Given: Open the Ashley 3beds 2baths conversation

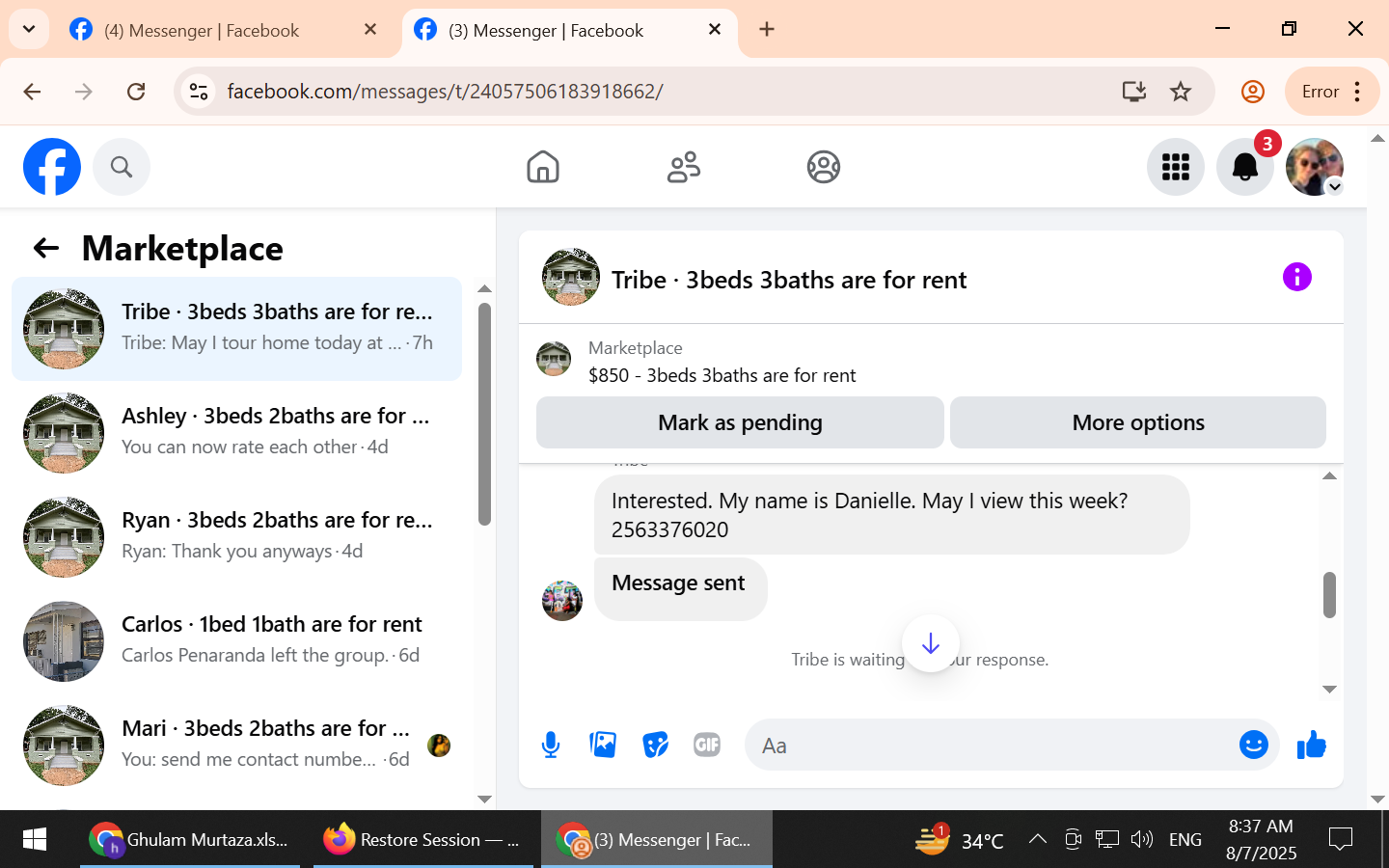Looking at the screenshot, I should (236, 433).
